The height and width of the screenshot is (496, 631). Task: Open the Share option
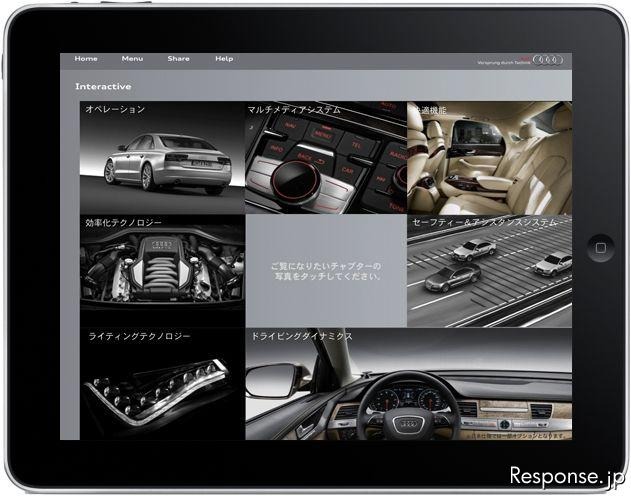pos(178,59)
